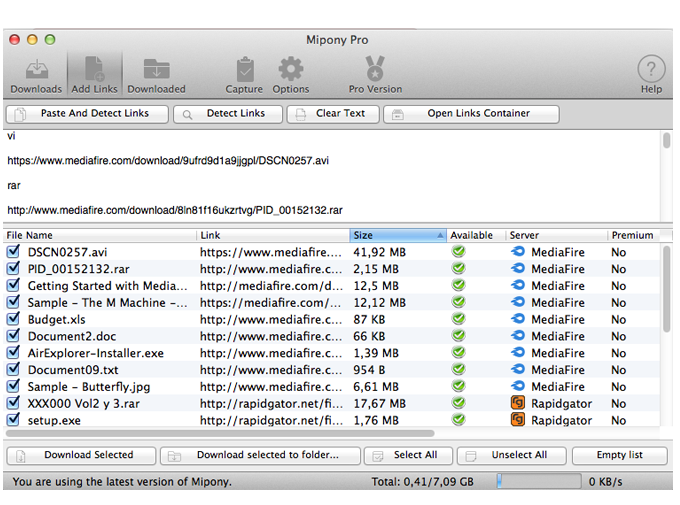The height and width of the screenshot is (505, 680).
Task: Toggle the XXX000 Vol2 y 3.rar checkbox
Action: tap(13, 403)
